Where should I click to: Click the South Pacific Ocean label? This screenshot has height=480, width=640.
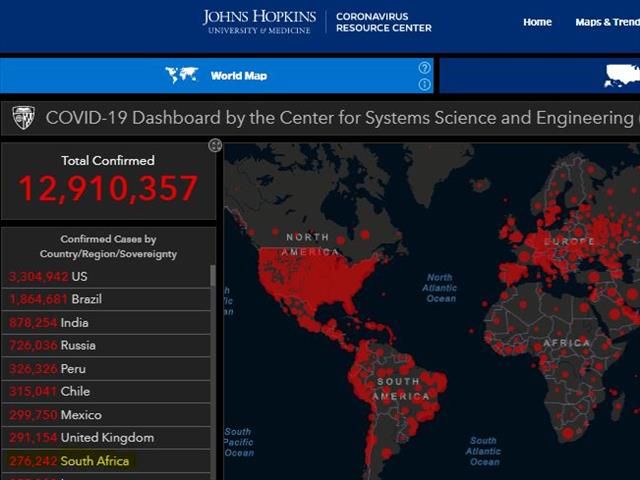click(x=239, y=442)
